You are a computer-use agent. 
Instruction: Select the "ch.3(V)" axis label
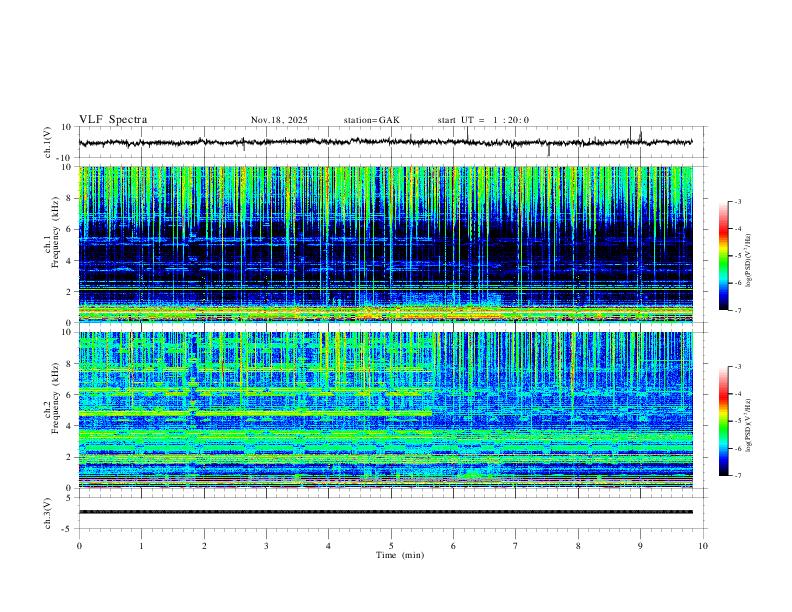48,514
